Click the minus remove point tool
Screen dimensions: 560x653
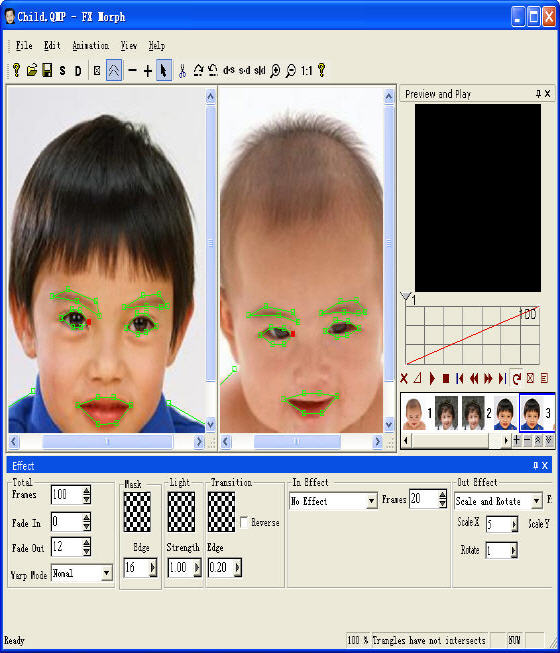(x=132, y=70)
